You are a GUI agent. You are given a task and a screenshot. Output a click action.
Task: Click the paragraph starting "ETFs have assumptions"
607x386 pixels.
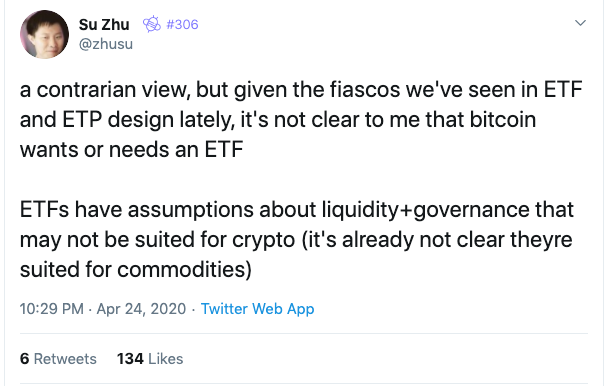coord(297,239)
